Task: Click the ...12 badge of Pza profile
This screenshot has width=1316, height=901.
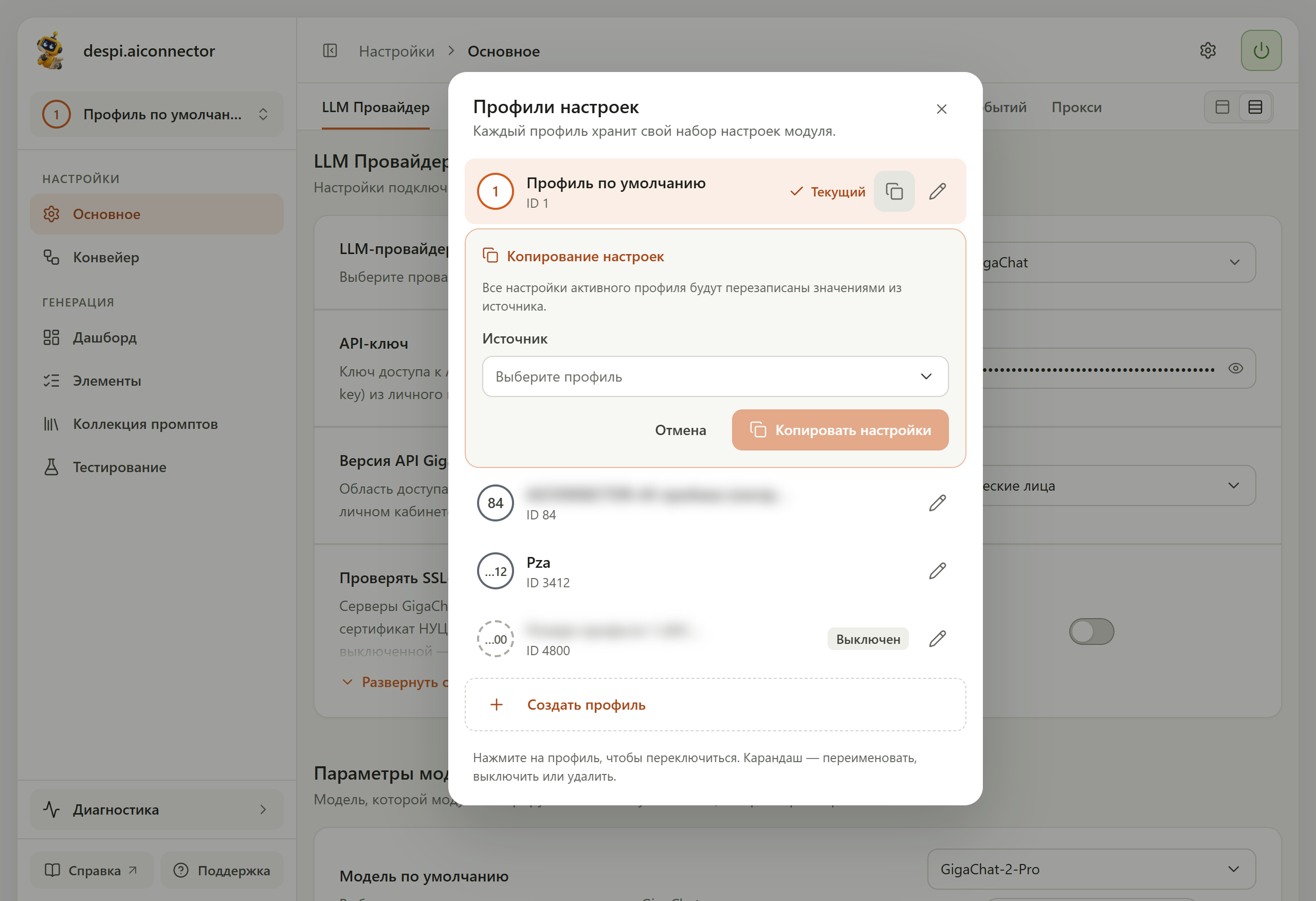Action: point(496,571)
